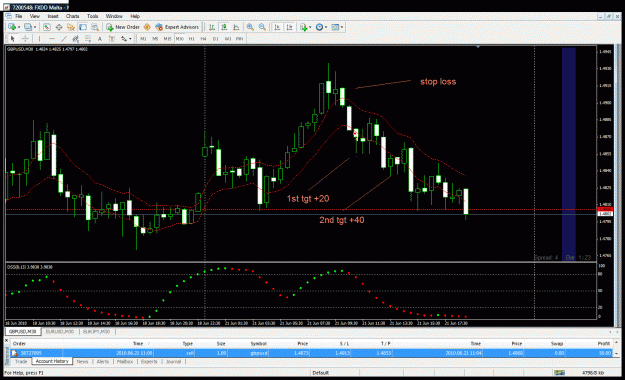Viewport: 625px width, 380px height.
Task: Launch MetaEditor via the diamond icon
Action: point(147,27)
